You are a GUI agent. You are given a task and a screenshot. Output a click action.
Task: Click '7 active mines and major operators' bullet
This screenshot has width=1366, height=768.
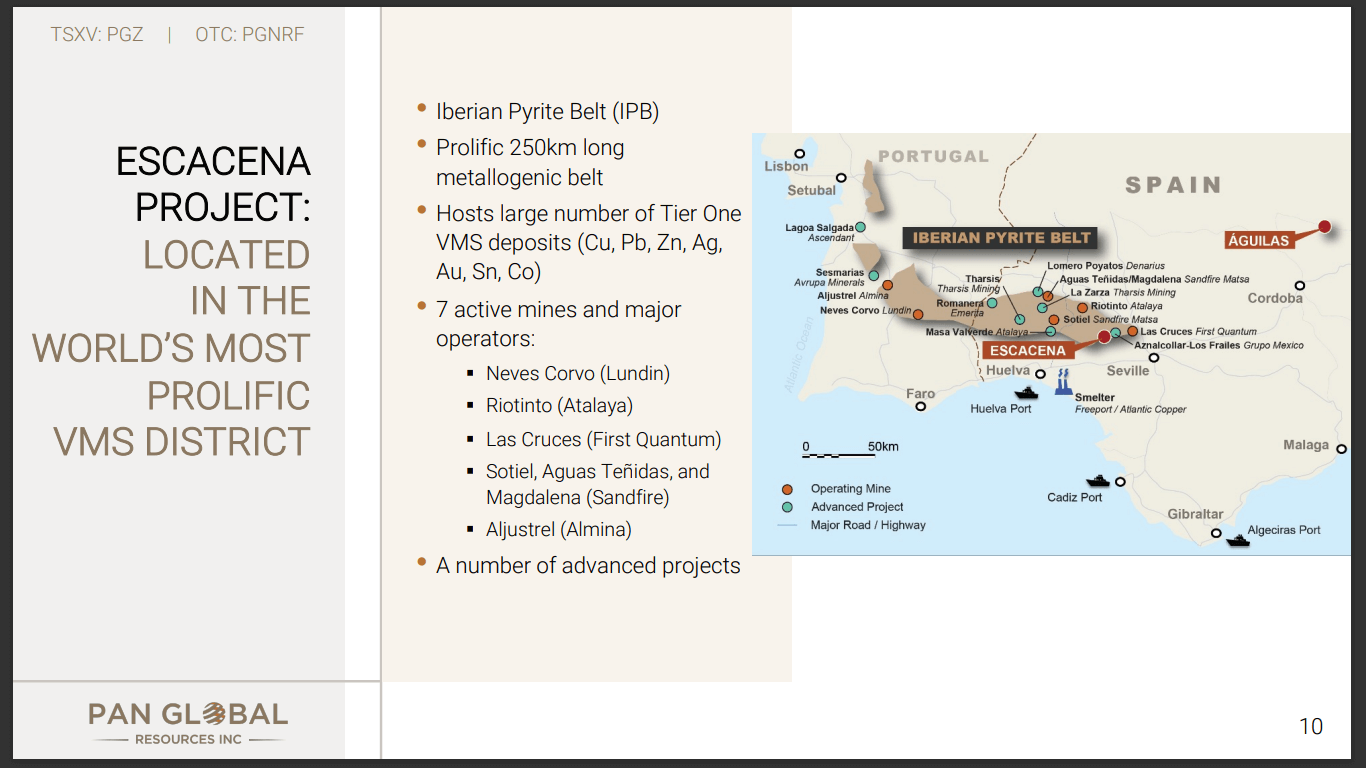click(x=558, y=324)
